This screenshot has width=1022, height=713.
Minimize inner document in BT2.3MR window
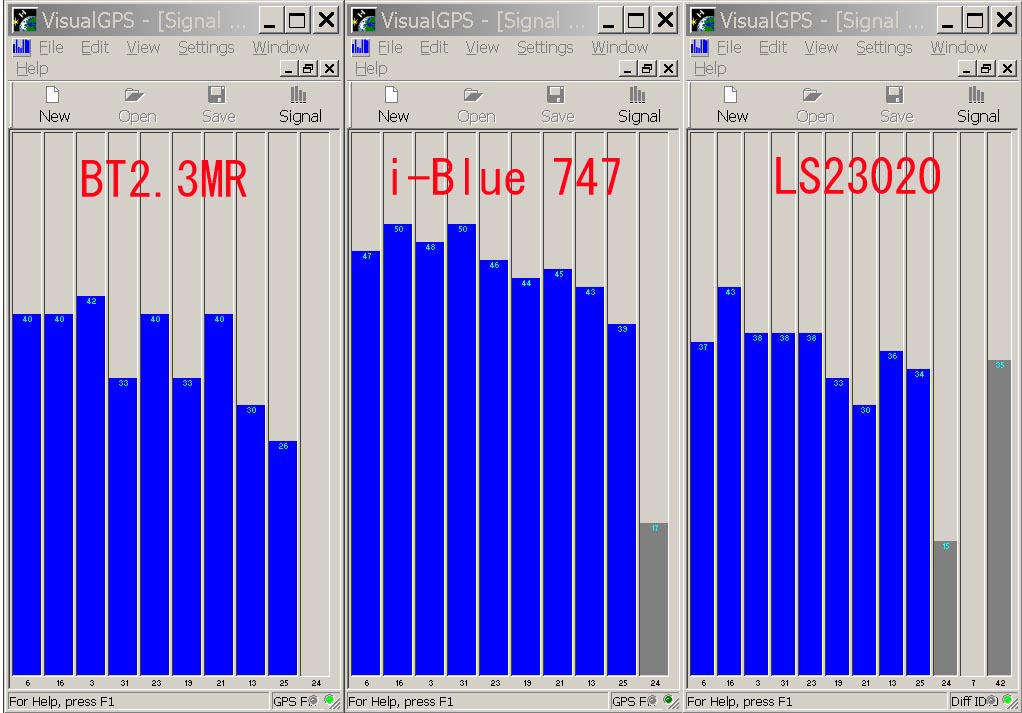point(289,68)
